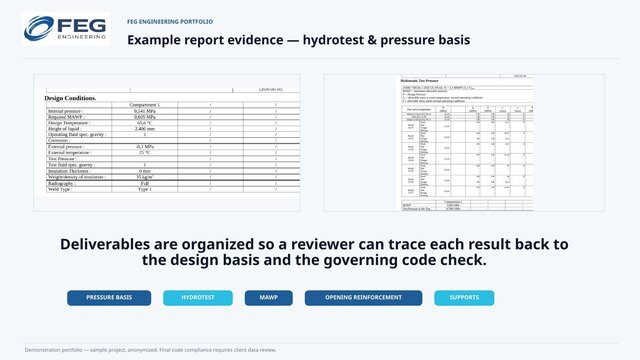The height and width of the screenshot is (360, 640).
Task: Open the Design Conditions table thumbnail
Action: point(167,143)
